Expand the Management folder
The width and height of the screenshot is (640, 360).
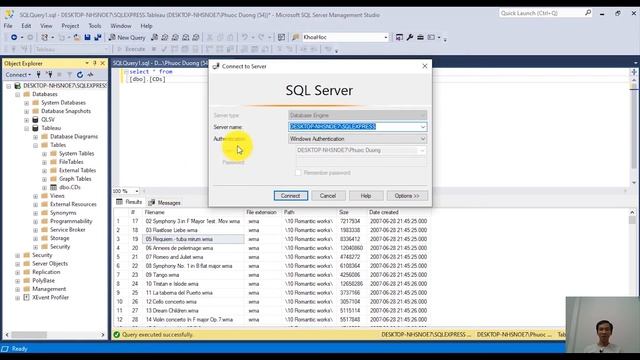(x=18, y=289)
